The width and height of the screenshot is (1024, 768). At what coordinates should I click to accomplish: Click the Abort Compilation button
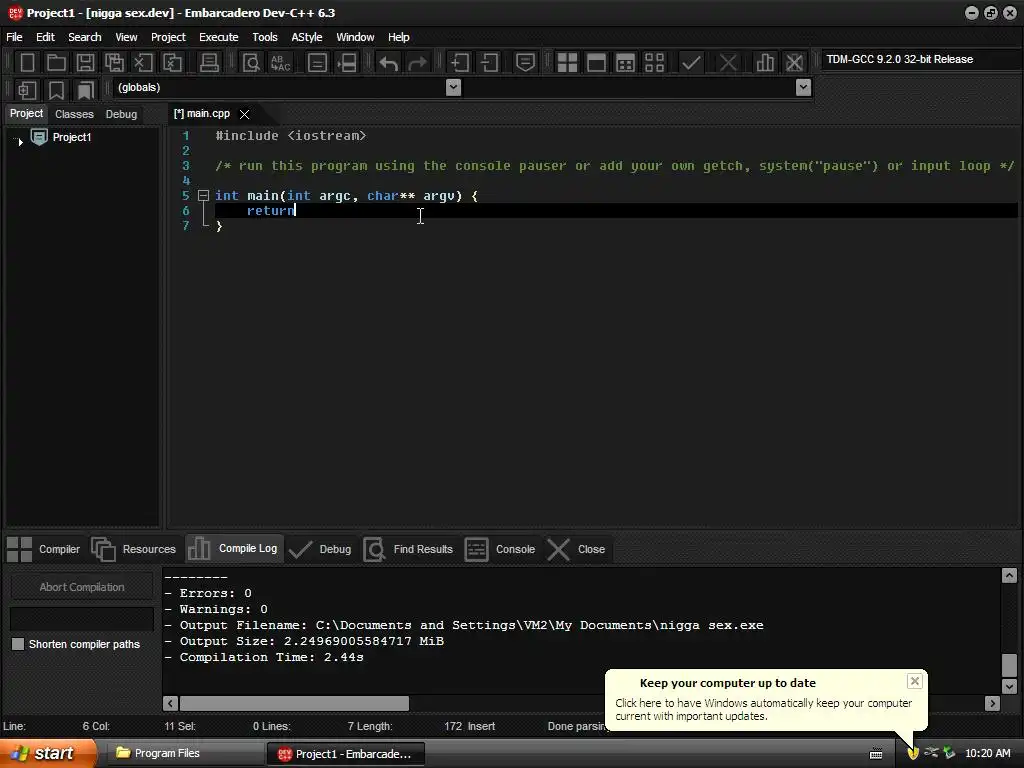[x=82, y=587]
